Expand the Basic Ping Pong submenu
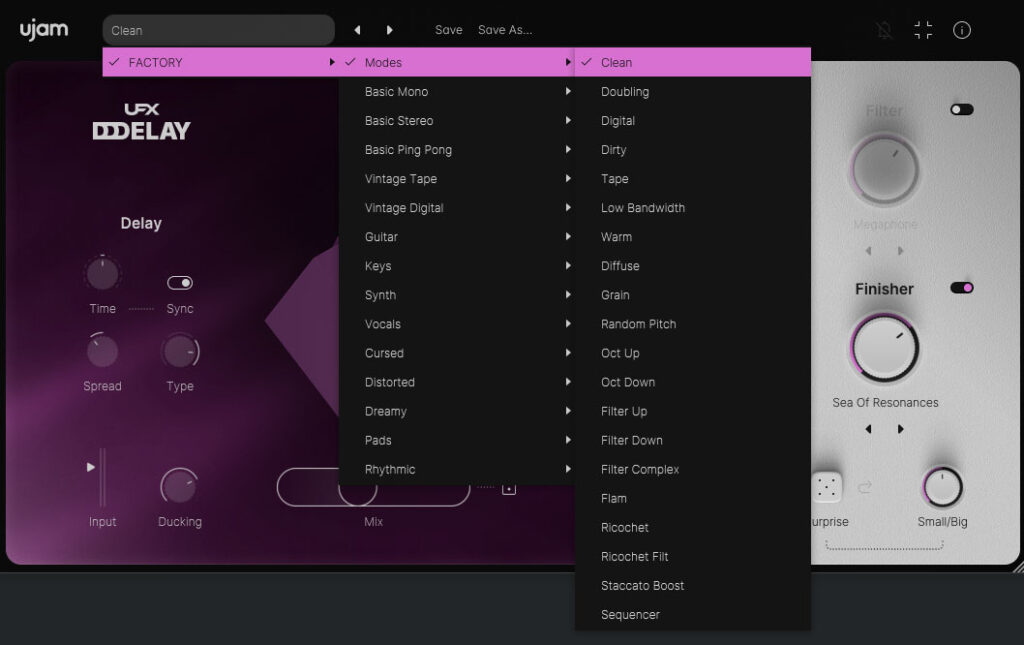Viewport: 1024px width, 645px height. 456,149
